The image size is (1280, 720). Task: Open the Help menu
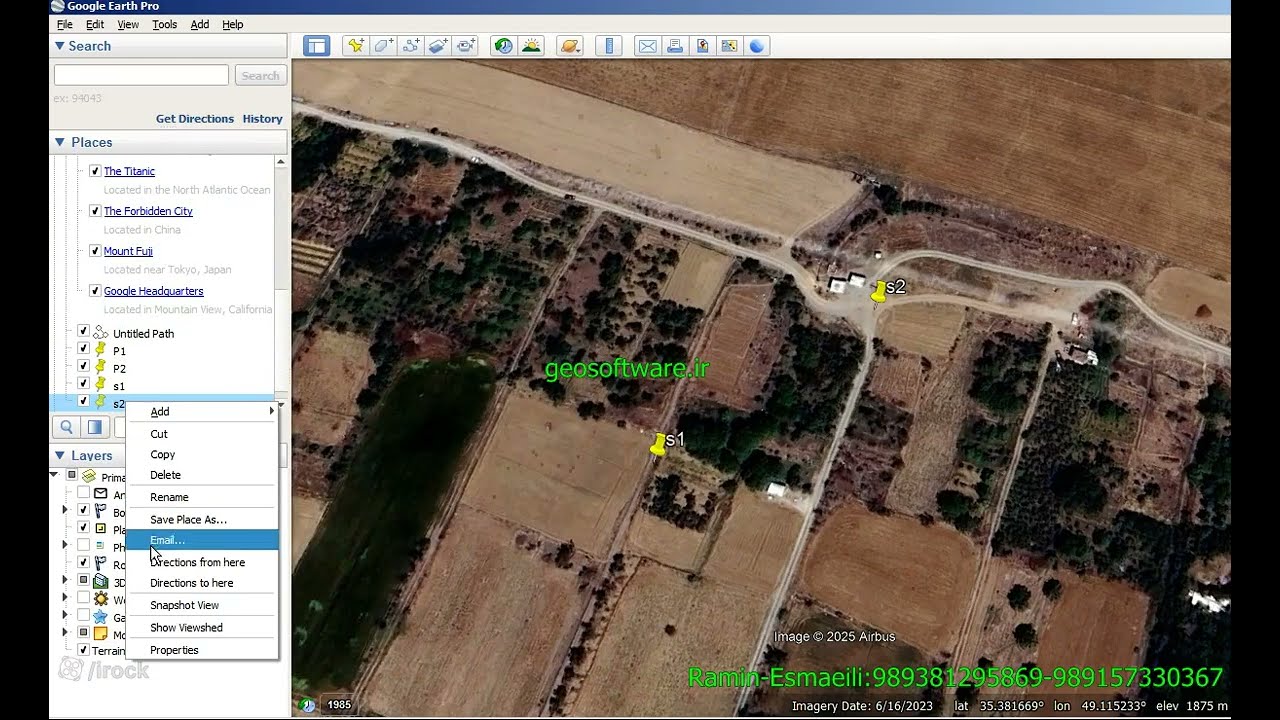[x=233, y=24]
